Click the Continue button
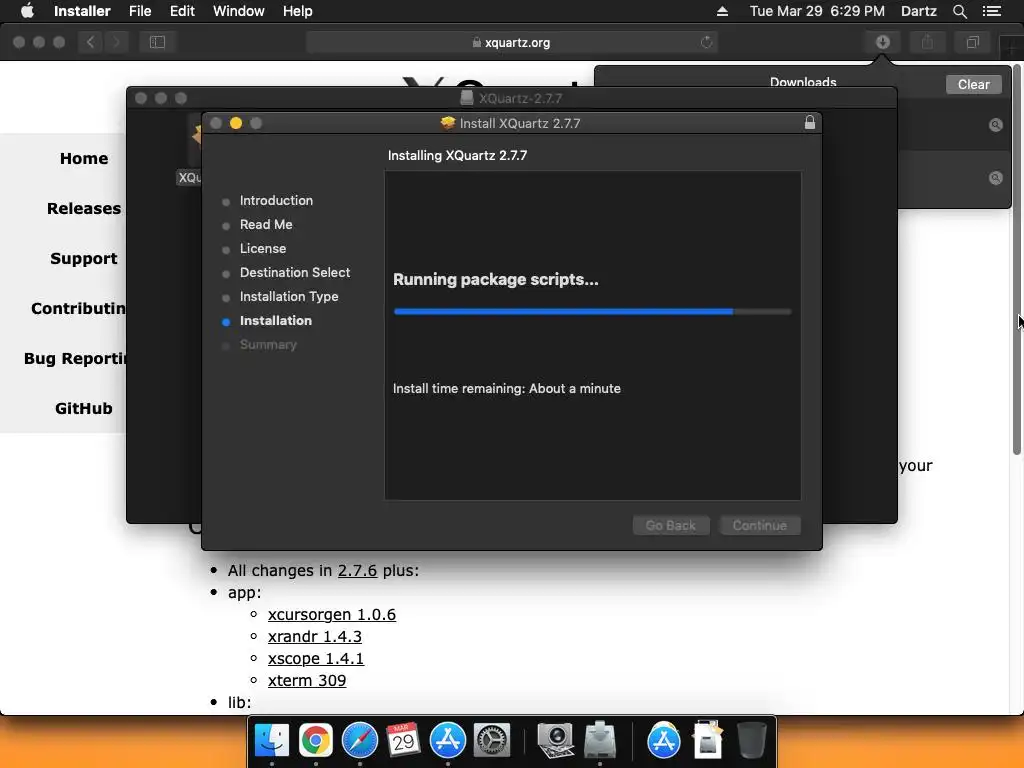This screenshot has height=768, width=1024. tap(760, 525)
